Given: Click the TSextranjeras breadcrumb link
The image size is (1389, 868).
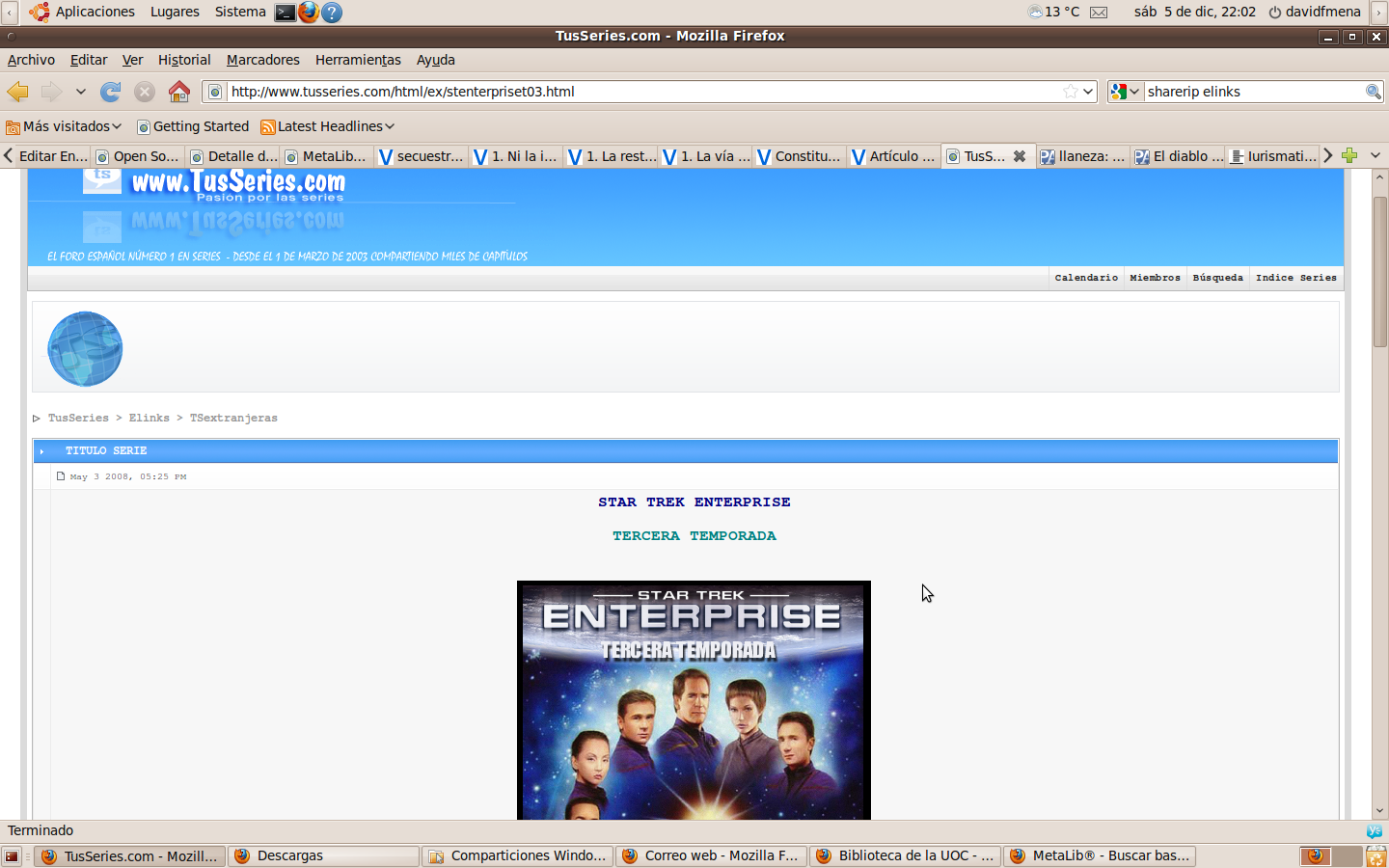Looking at the screenshot, I should click(x=233, y=419).
